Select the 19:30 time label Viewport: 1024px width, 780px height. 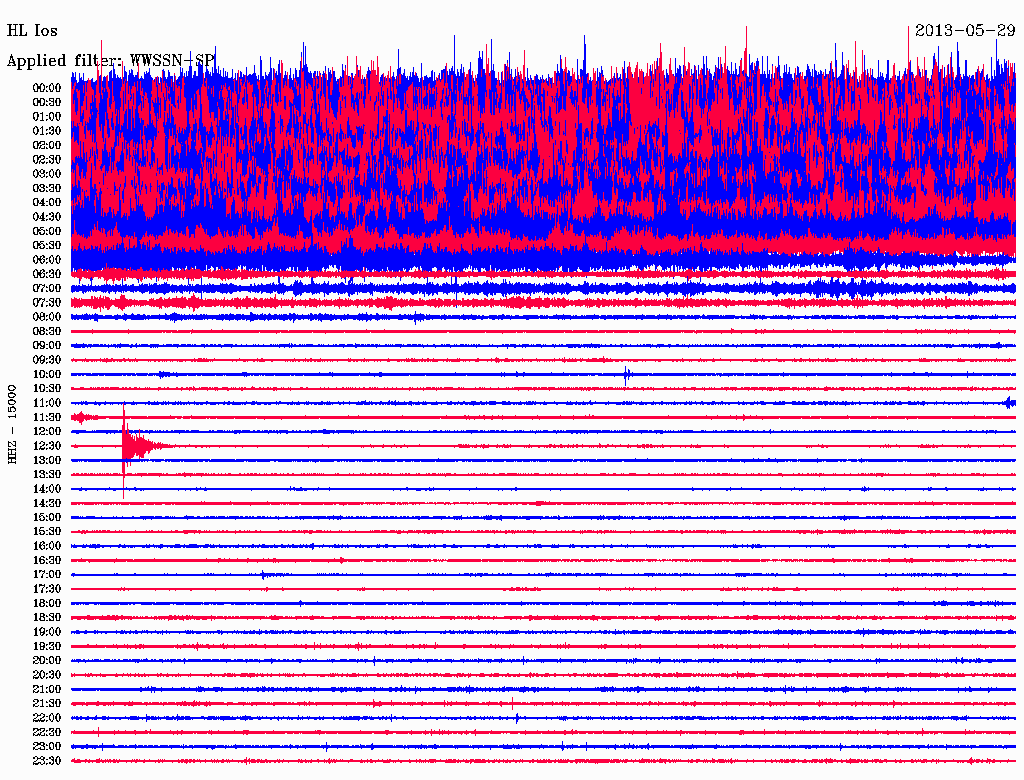[46, 646]
